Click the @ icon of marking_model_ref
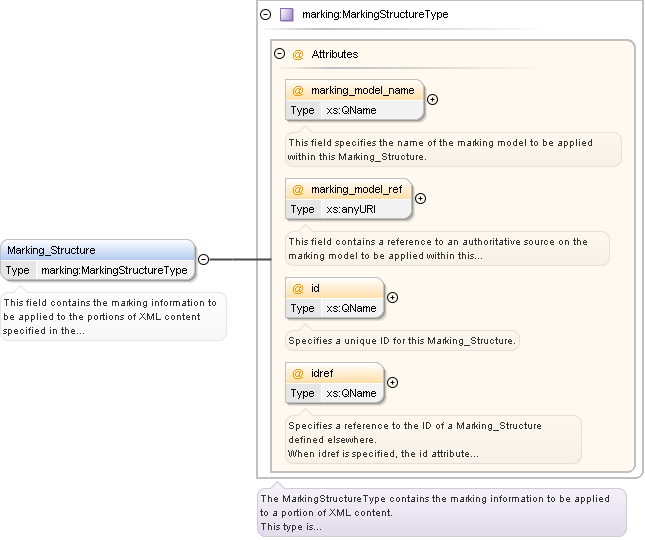The image size is (645, 540). 298,189
